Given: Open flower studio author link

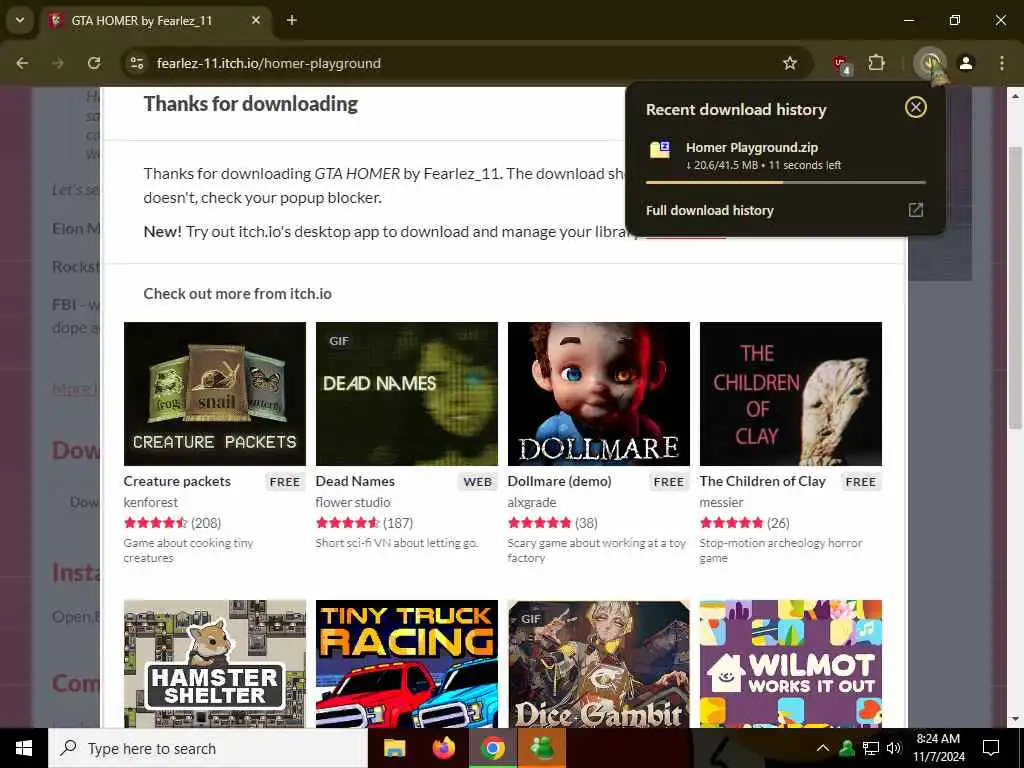Looking at the screenshot, I should 353,502.
